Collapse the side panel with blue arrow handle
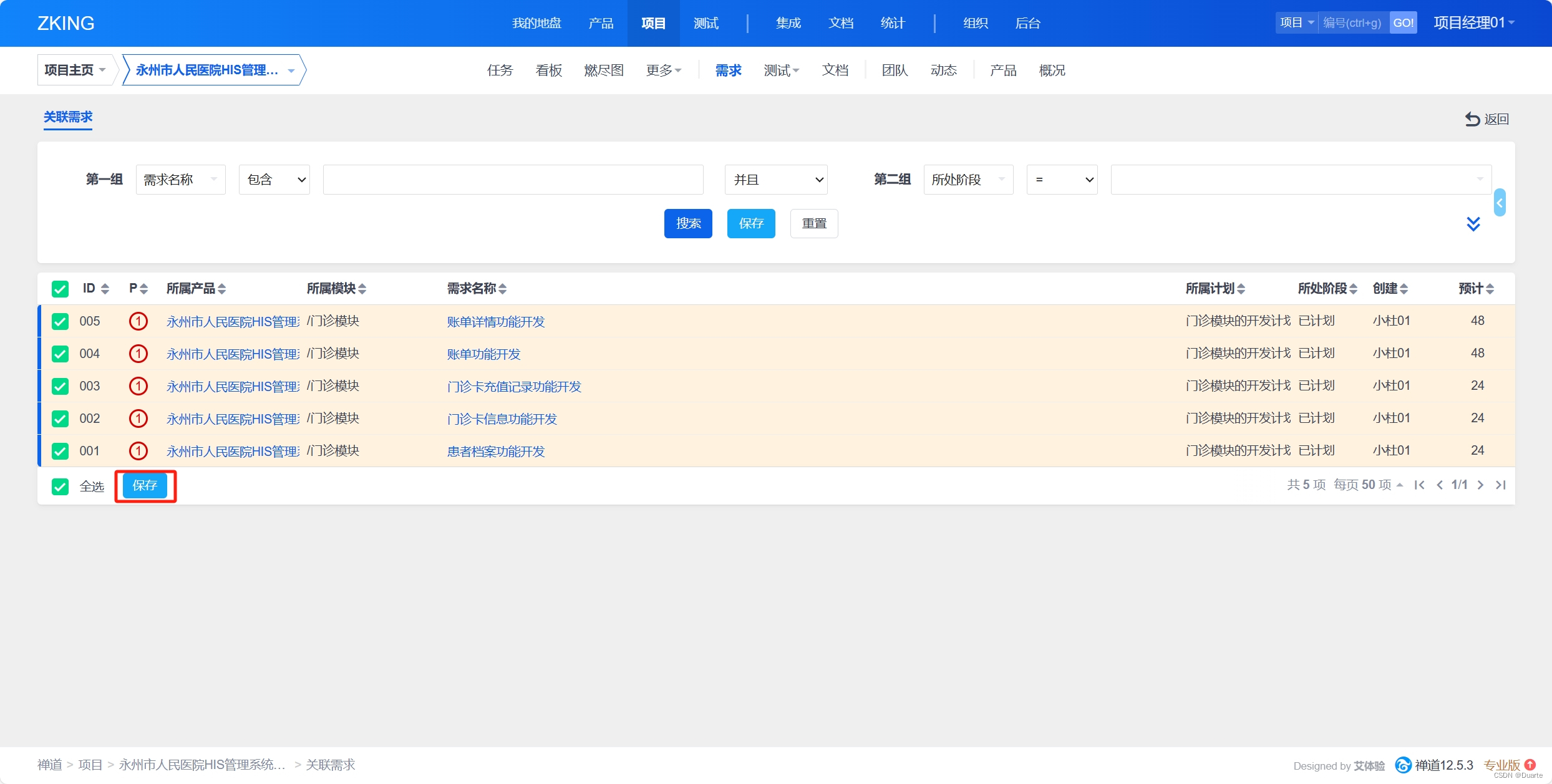This screenshot has width=1552, height=784. [x=1500, y=203]
